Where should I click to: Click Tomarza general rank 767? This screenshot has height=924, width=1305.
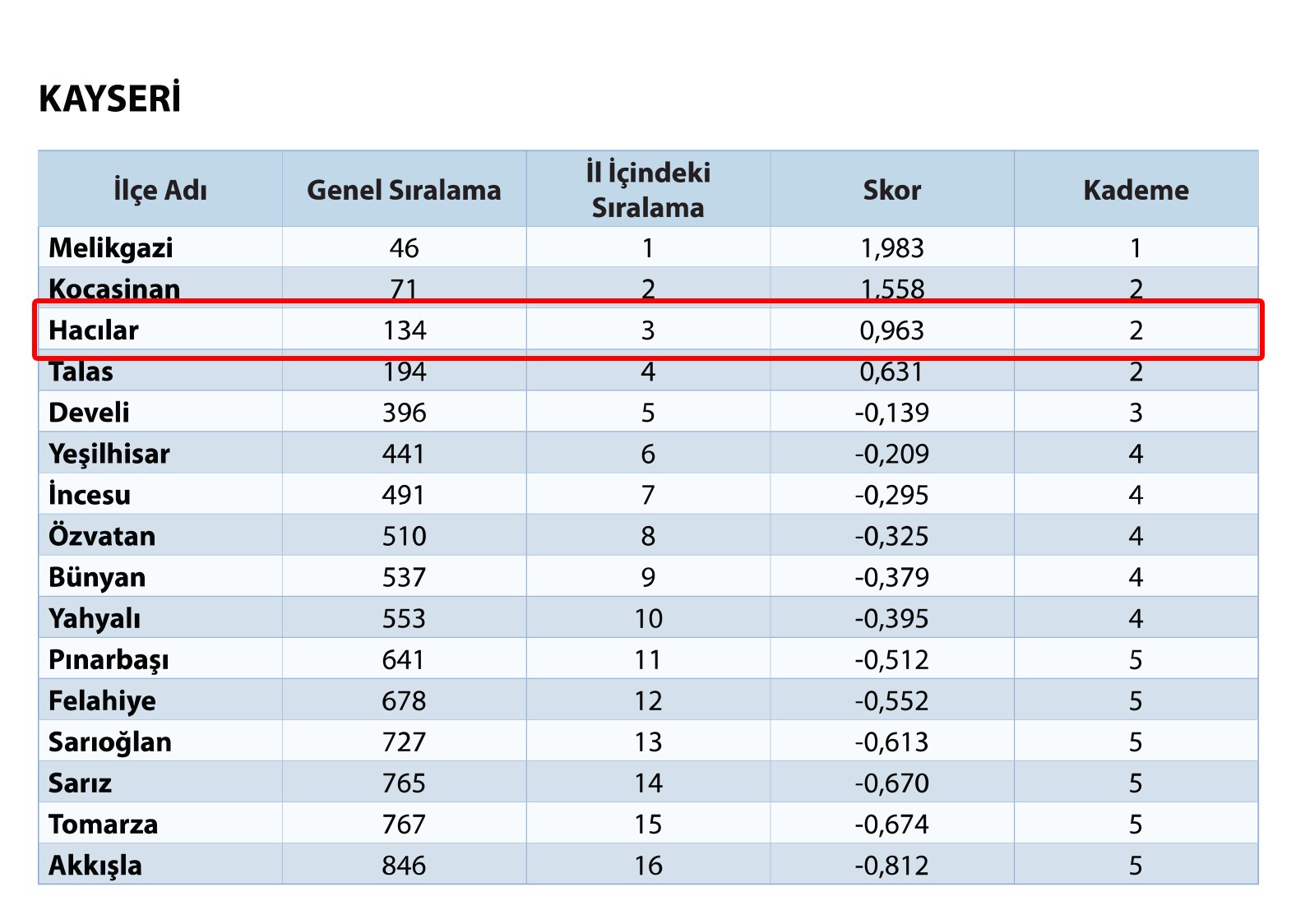point(404,824)
